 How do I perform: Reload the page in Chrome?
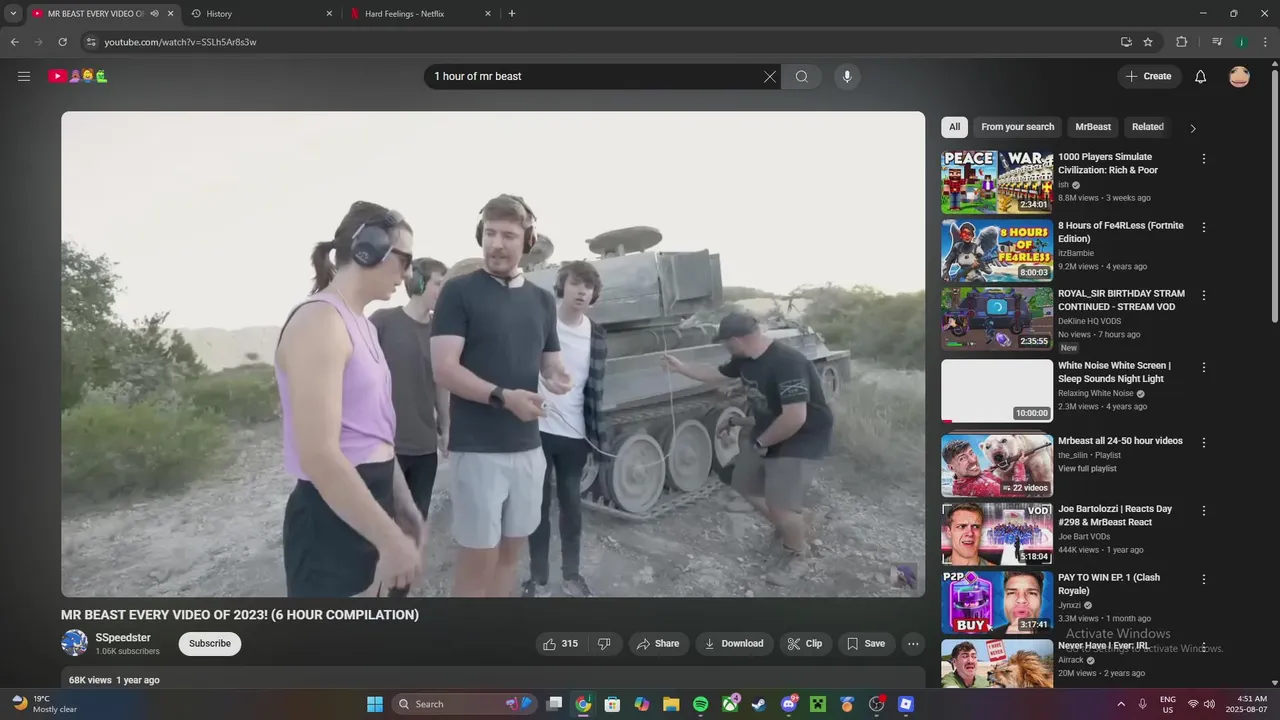(x=62, y=42)
